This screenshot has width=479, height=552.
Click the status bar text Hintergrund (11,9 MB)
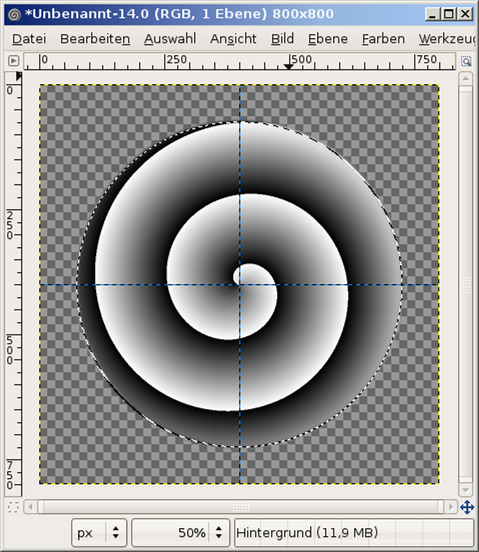[x=307, y=533]
